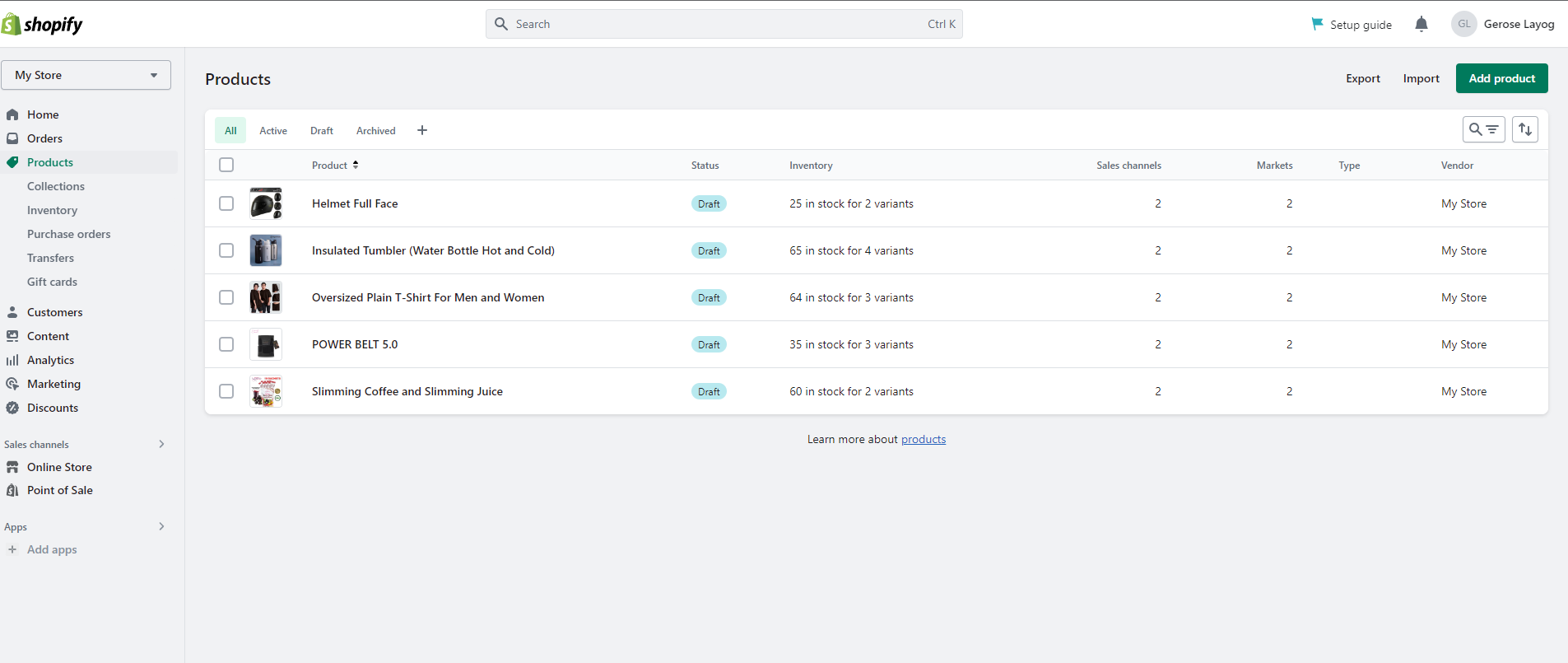Select the POWER BELT 5.0 checkbox
The image size is (1568, 663).
[226, 344]
